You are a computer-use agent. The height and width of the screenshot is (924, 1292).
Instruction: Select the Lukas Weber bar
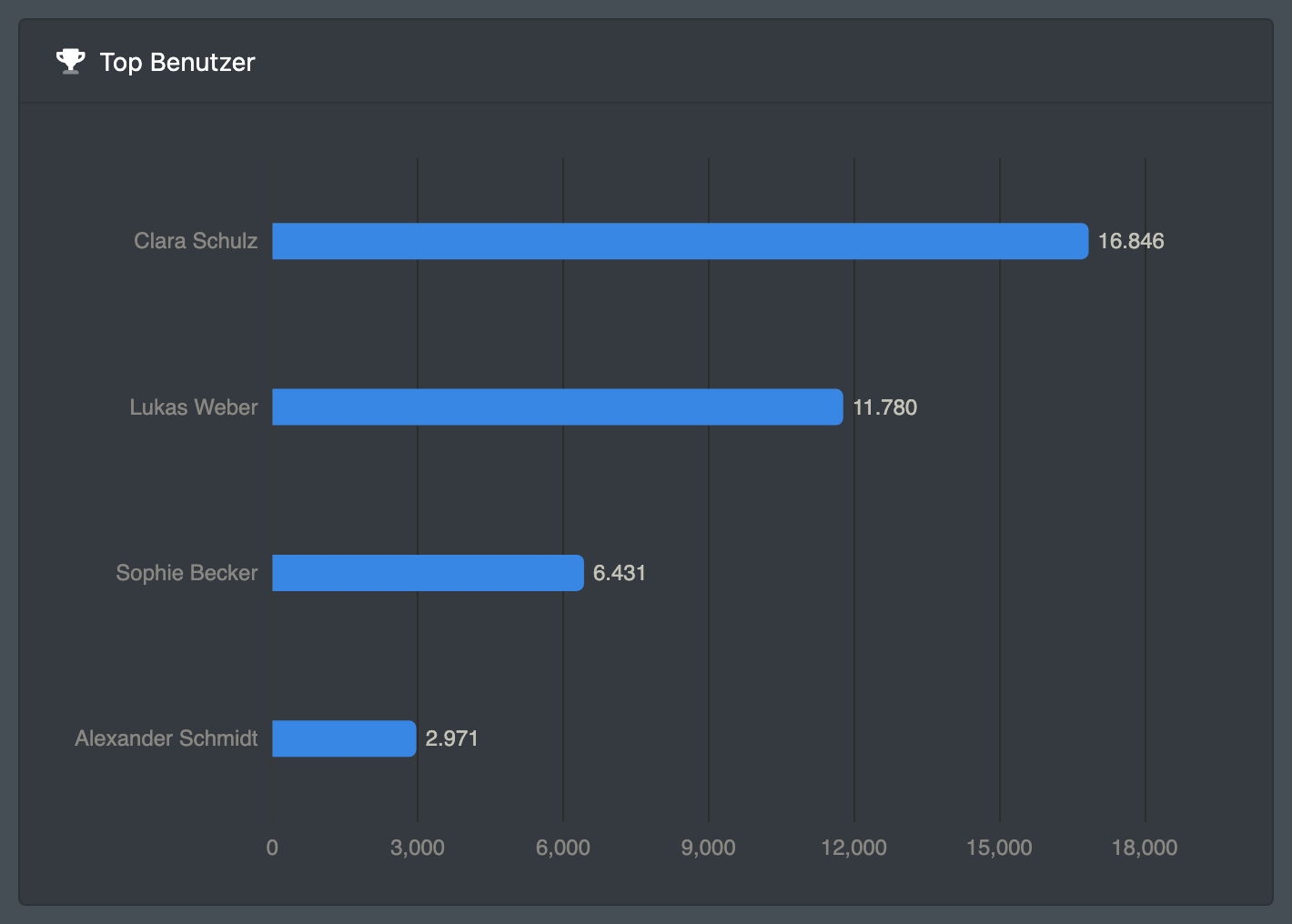(558, 407)
